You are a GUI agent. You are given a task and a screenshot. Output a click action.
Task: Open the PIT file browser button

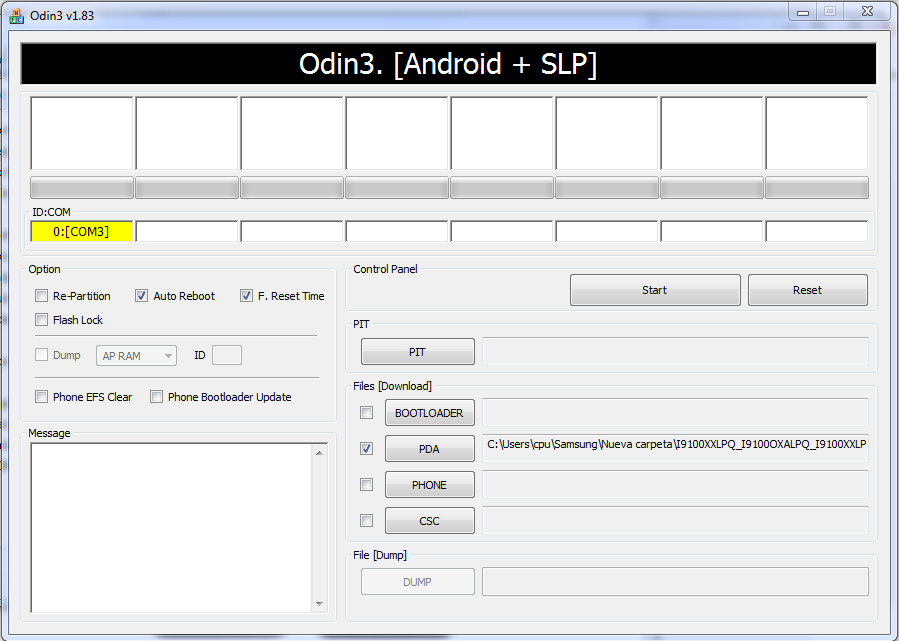pos(417,352)
